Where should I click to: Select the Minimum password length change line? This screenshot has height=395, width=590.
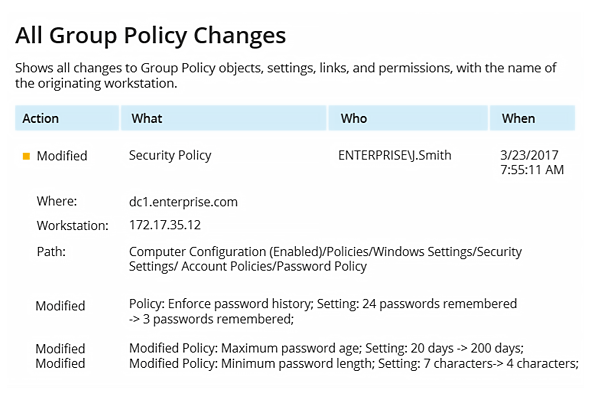point(354,363)
